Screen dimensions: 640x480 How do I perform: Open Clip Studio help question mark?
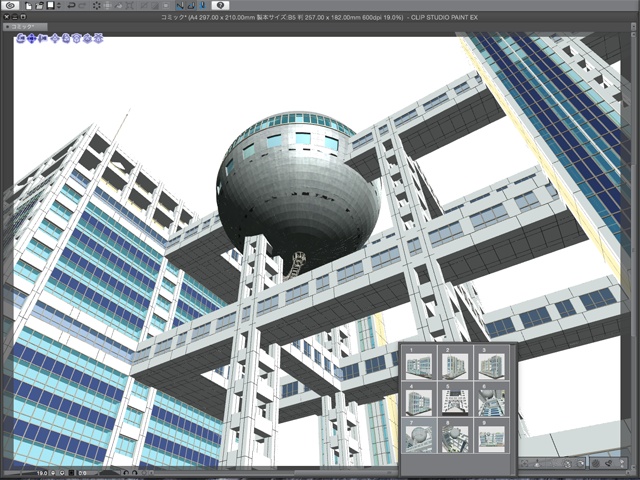coord(220,5)
